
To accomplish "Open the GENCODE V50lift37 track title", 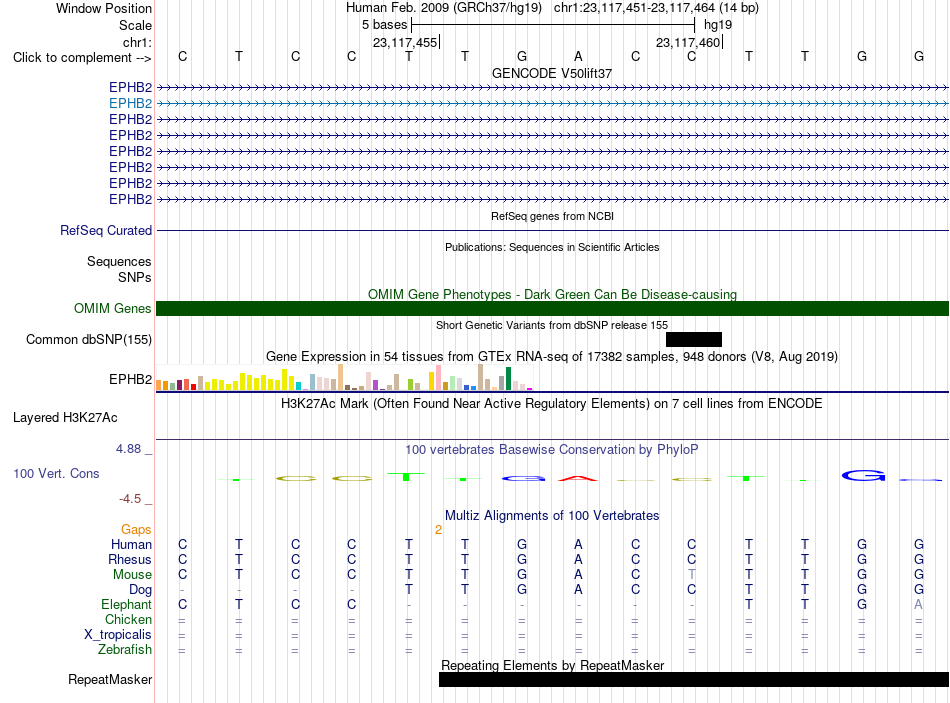I will pos(552,73).
